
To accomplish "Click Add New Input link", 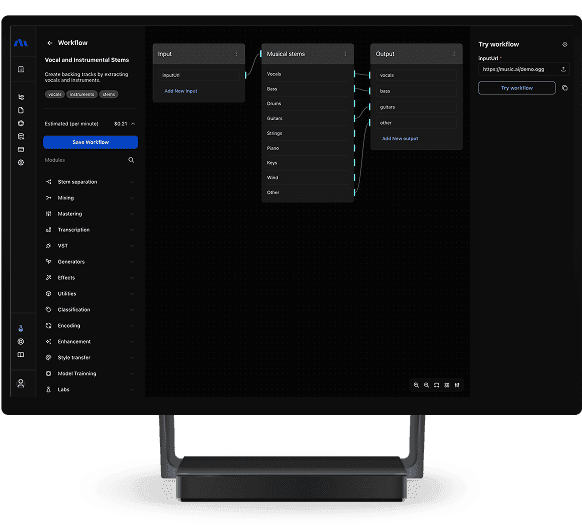I will point(181,91).
